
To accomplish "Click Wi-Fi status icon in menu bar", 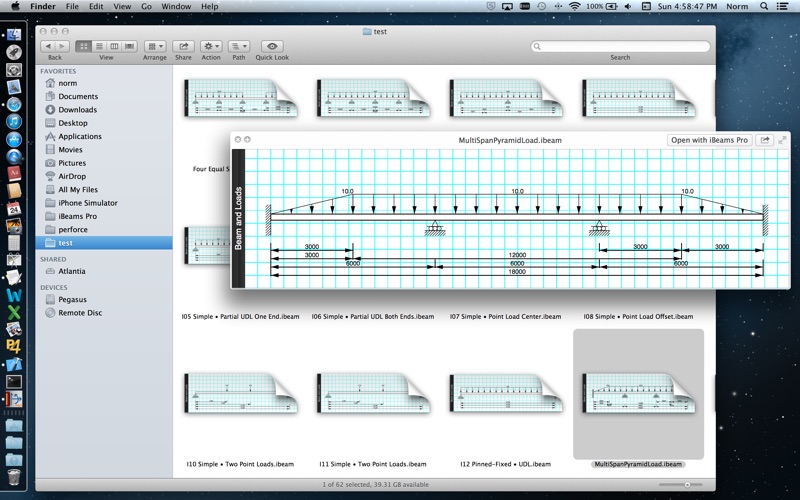I will [575, 6].
